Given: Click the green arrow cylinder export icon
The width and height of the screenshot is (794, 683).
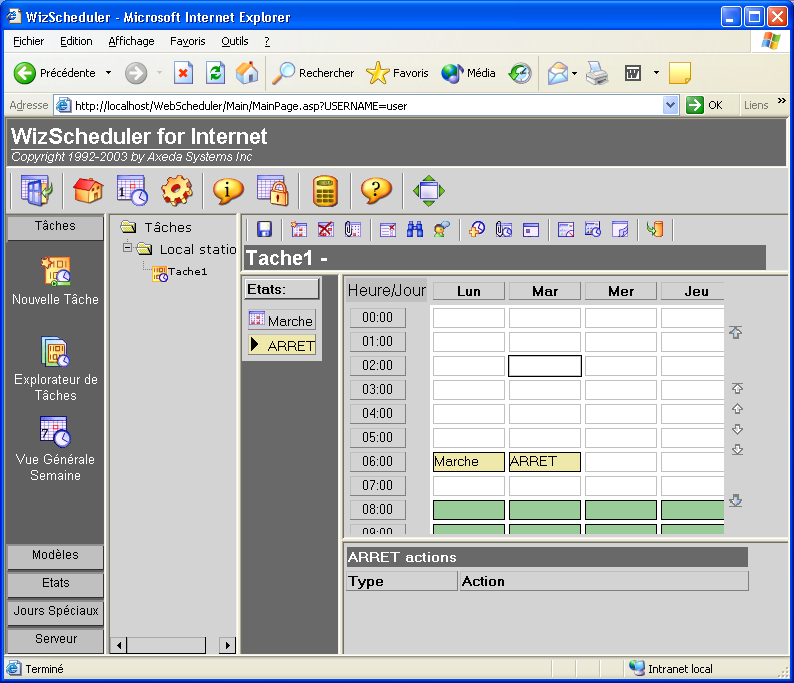Looking at the screenshot, I should [x=655, y=229].
